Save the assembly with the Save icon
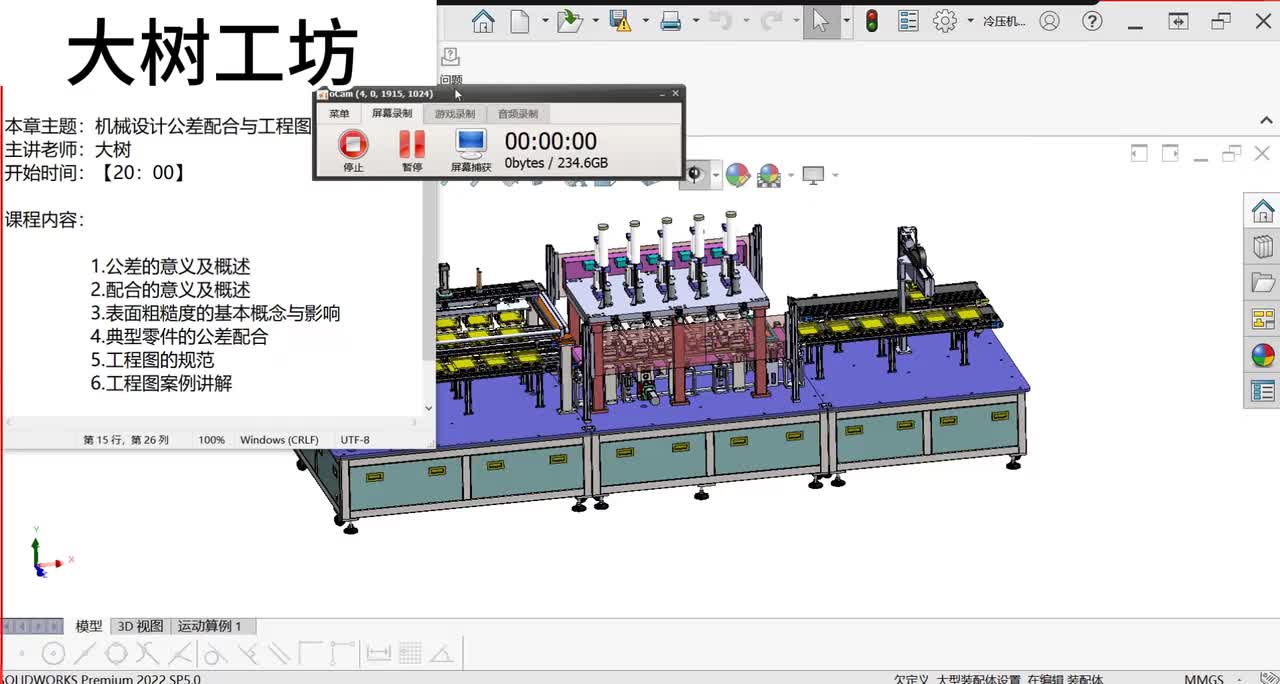This screenshot has width=1280, height=684. tap(620, 20)
